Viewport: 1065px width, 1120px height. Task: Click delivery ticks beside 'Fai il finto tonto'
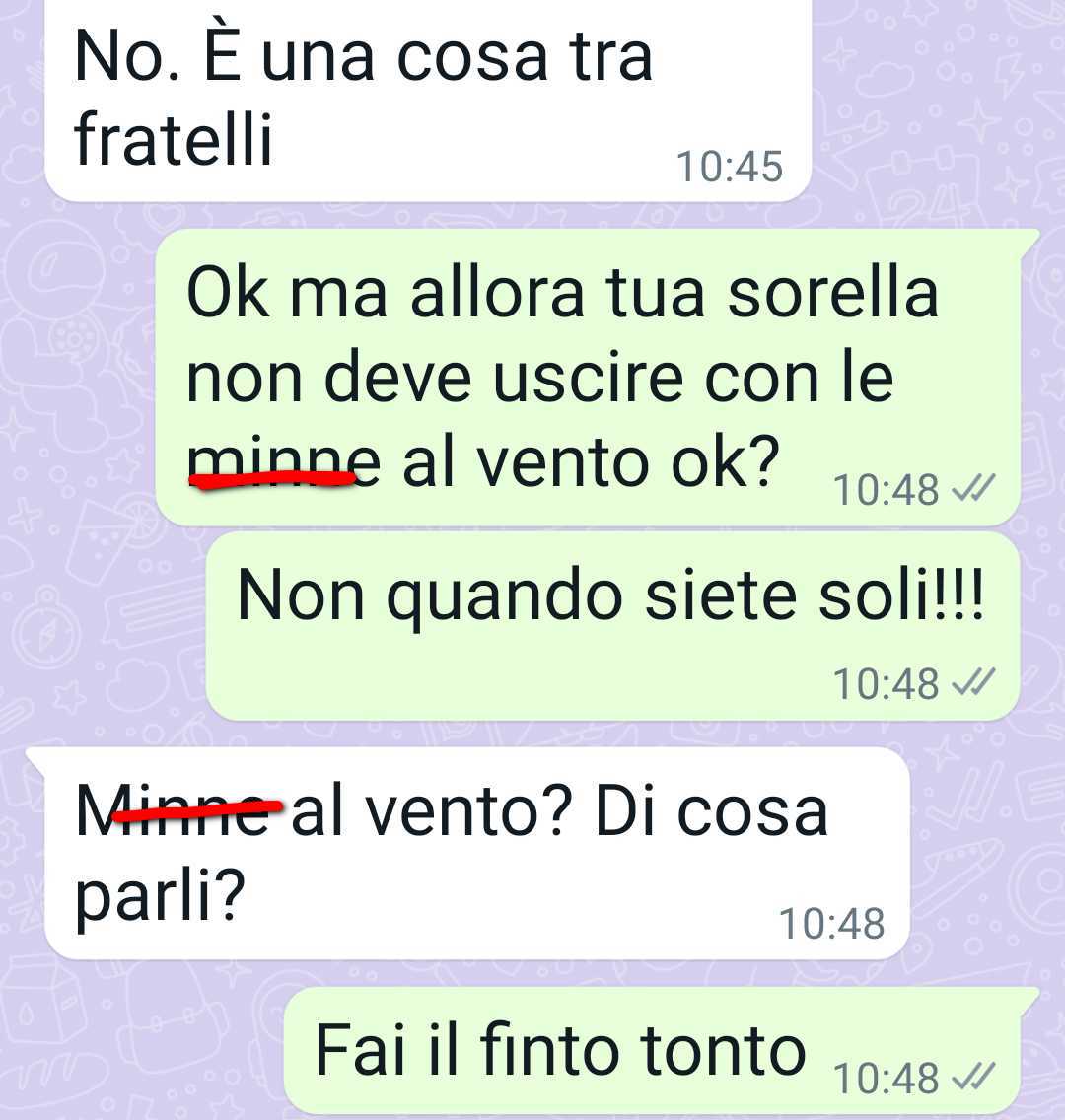pos(974,1077)
